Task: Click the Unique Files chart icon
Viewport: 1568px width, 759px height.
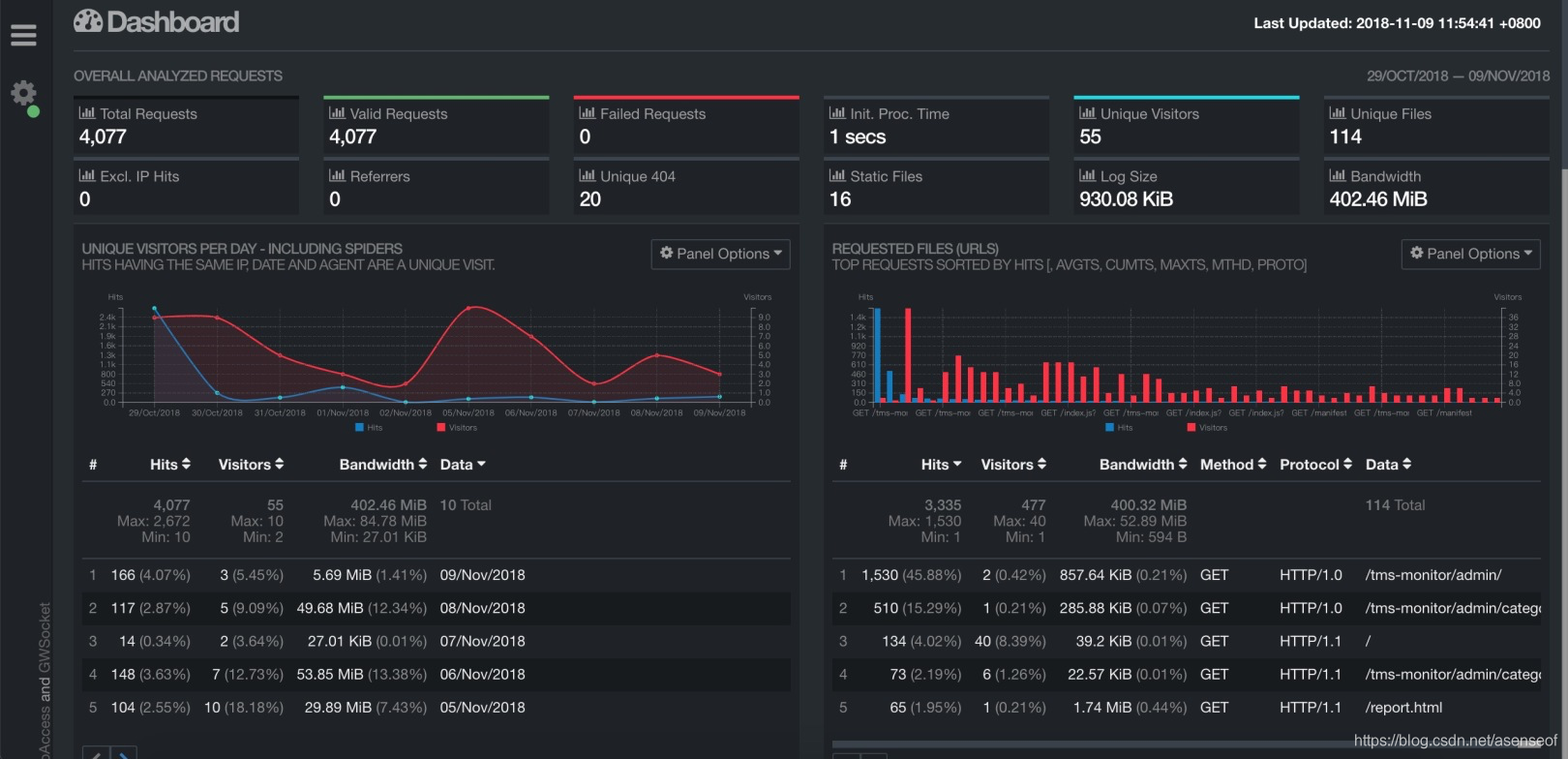Action: (x=1337, y=113)
